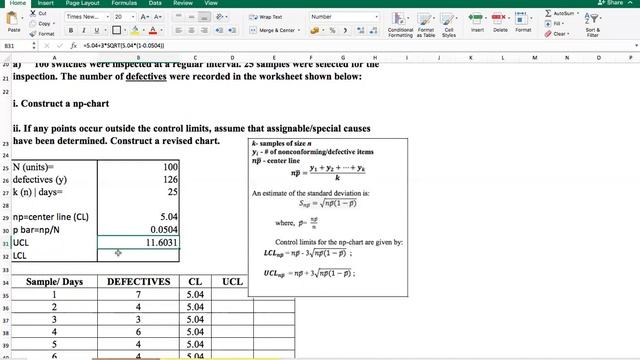Apply the yellow fill color swatch
640x360 pixels.
(x=135, y=30)
